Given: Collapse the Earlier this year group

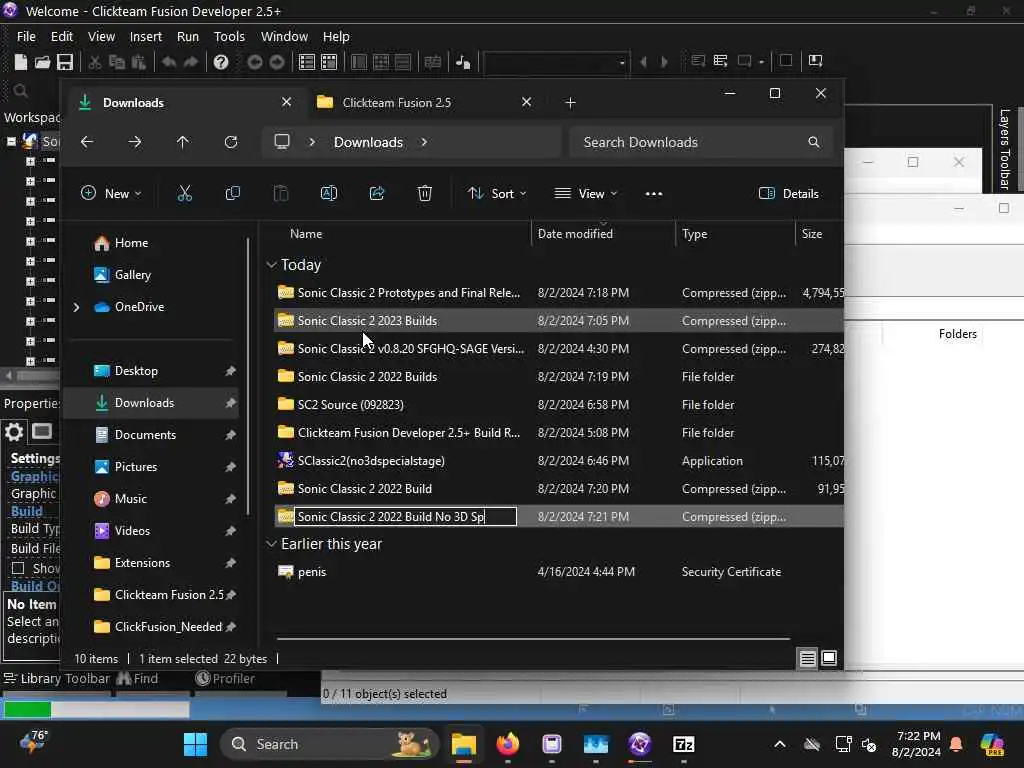Looking at the screenshot, I should 272,543.
